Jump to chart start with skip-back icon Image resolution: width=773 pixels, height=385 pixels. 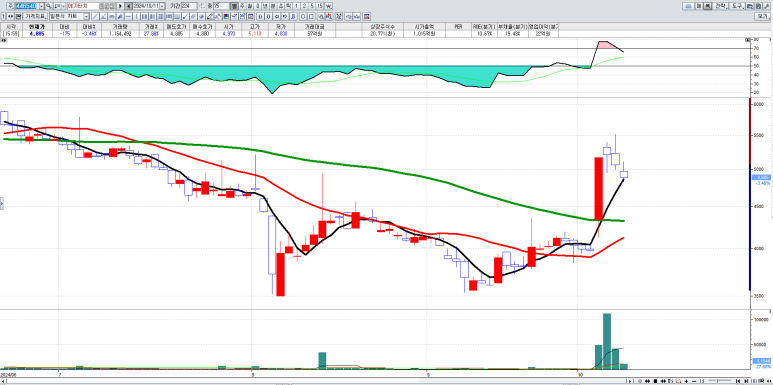pos(738,381)
